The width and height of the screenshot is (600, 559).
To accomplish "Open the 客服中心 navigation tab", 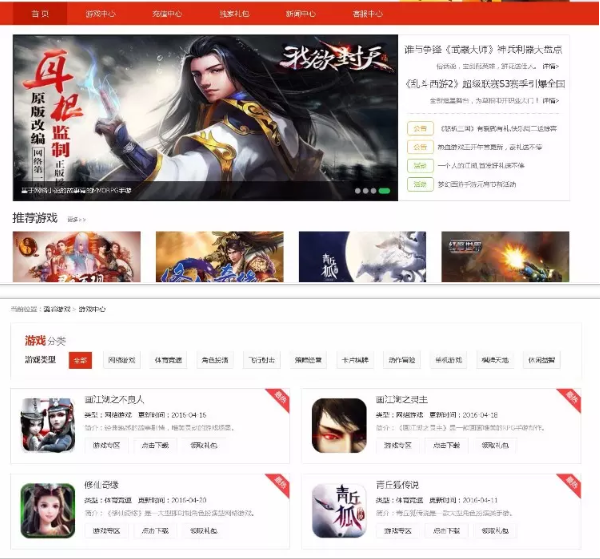I will coord(367,14).
